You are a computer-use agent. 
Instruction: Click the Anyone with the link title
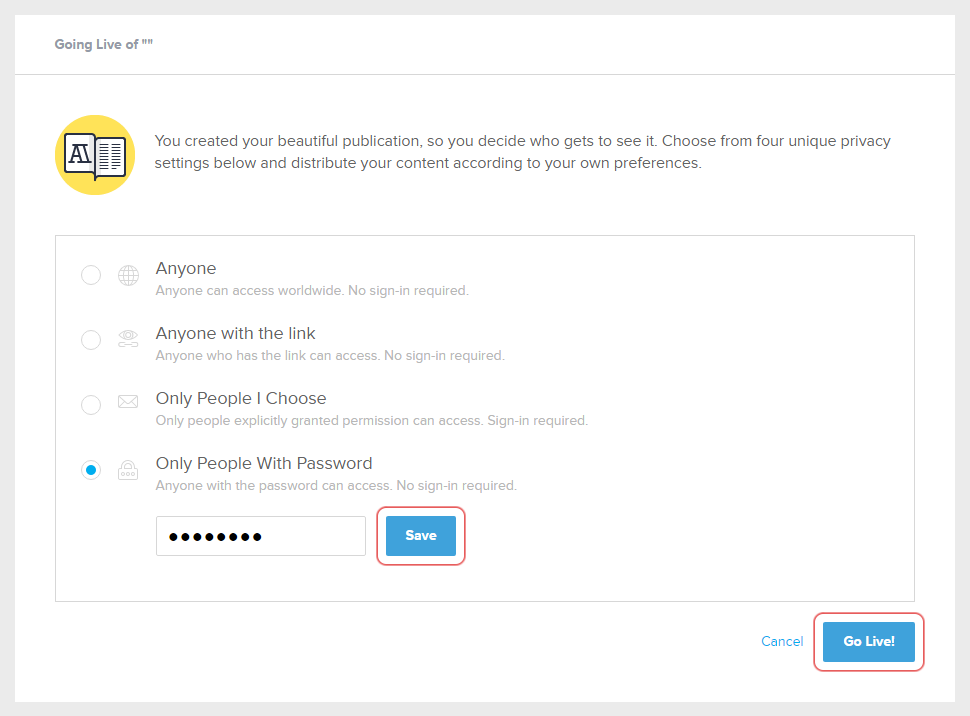235,333
